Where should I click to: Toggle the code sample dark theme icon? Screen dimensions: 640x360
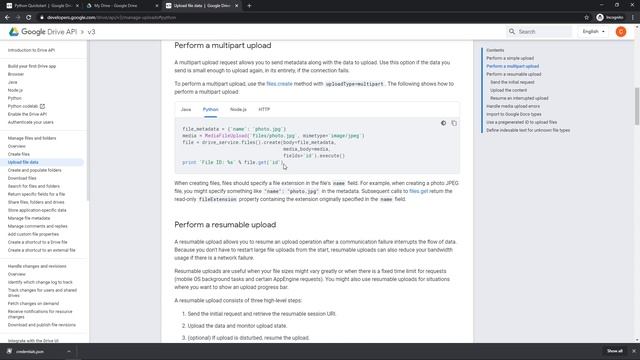[443, 123]
